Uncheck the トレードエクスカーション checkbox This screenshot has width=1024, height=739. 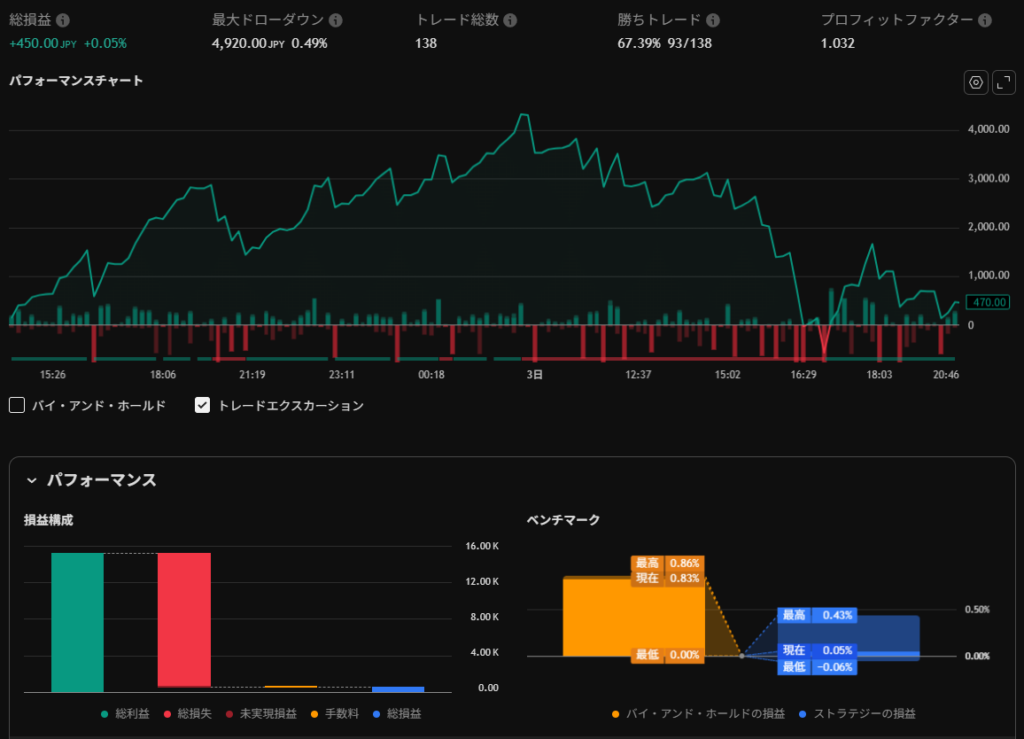tap(202, 405)
